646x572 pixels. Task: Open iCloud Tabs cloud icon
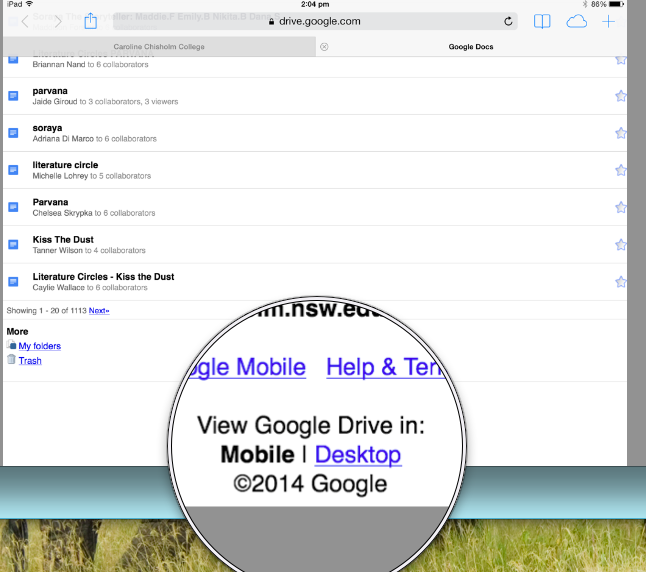point(576,21)
